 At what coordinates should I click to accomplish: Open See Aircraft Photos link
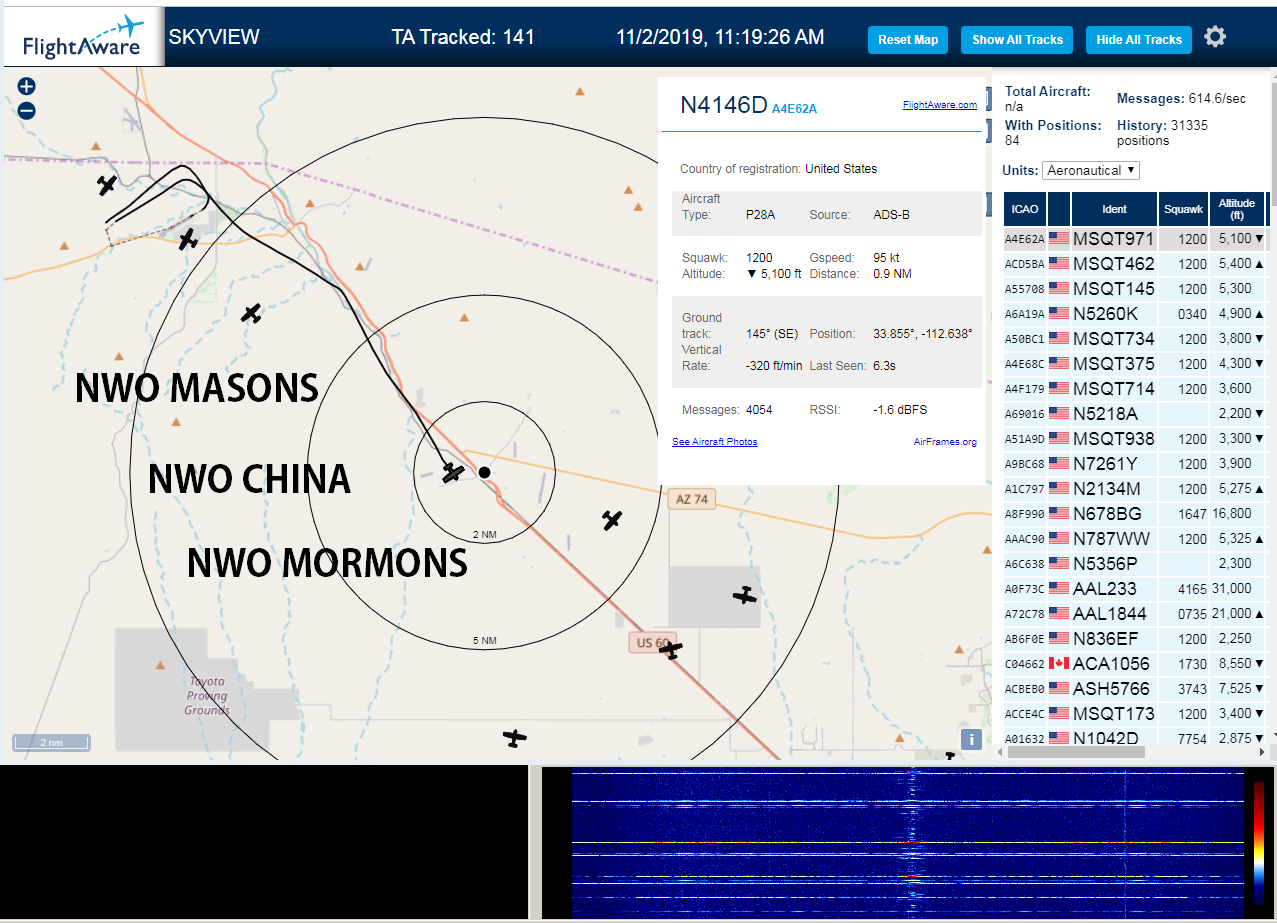click(x=715, y=442)
